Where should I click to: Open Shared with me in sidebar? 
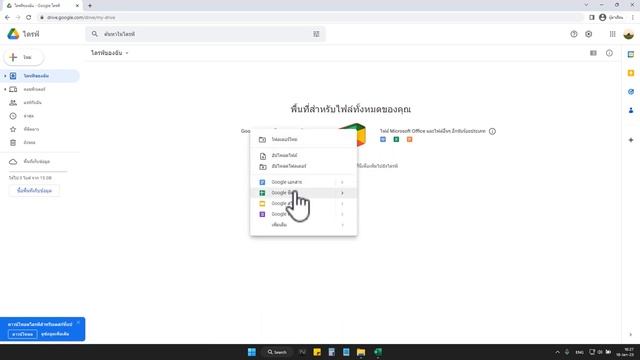tap(40, 103)
